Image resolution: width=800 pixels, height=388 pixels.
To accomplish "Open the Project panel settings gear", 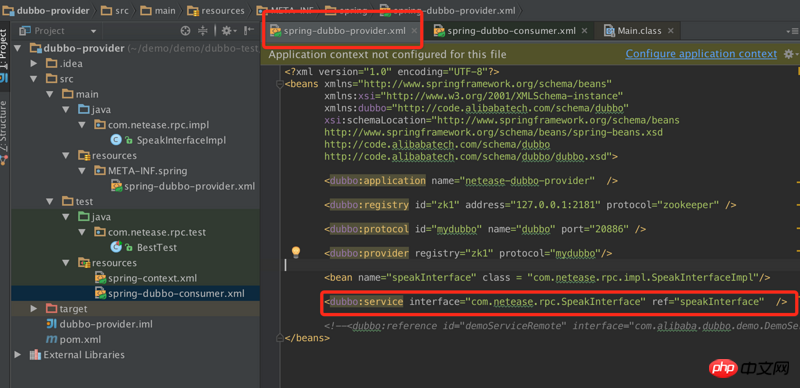I will click(227, 31).
